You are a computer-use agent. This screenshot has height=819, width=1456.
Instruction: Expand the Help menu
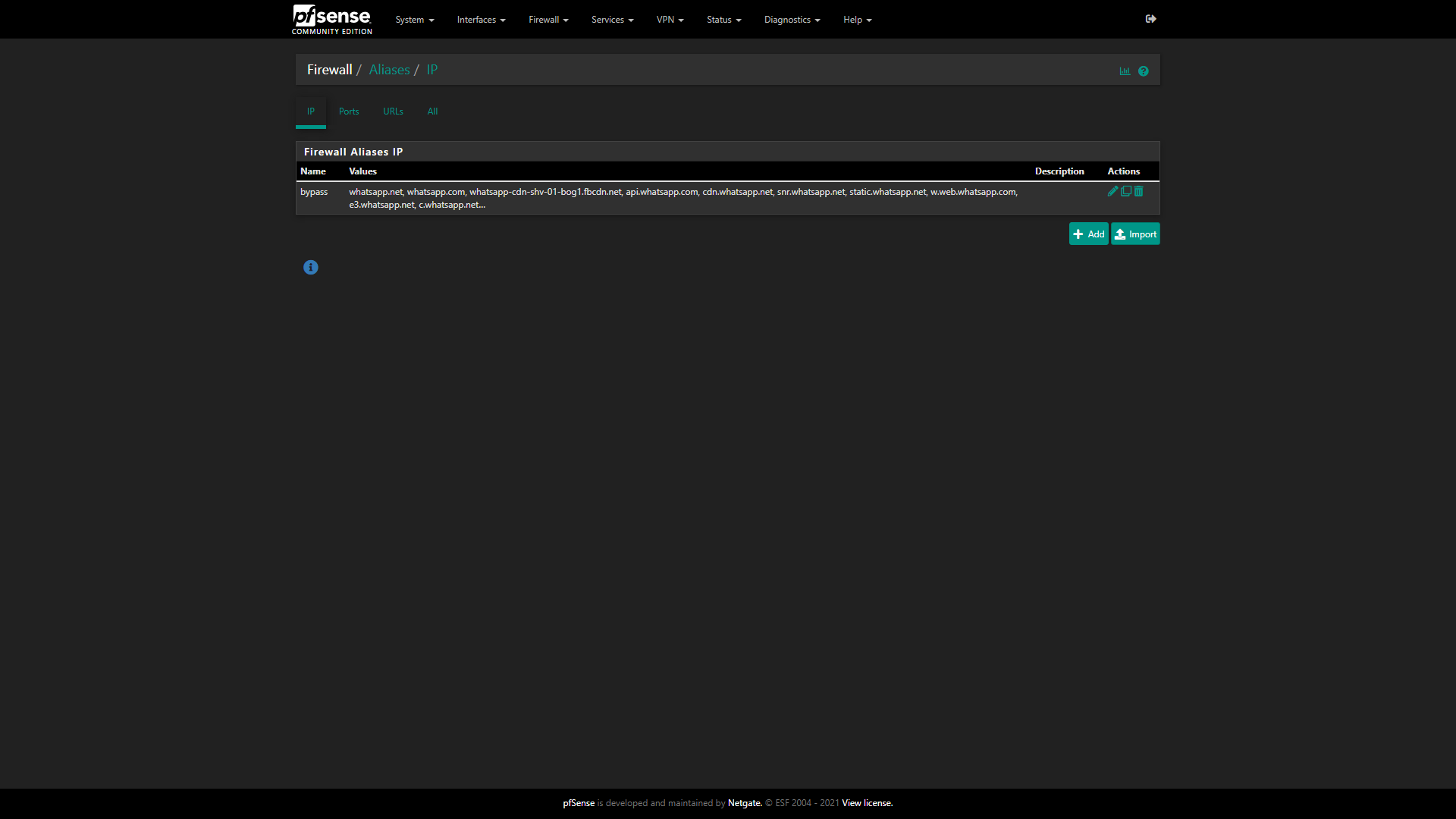click(858, 20)
